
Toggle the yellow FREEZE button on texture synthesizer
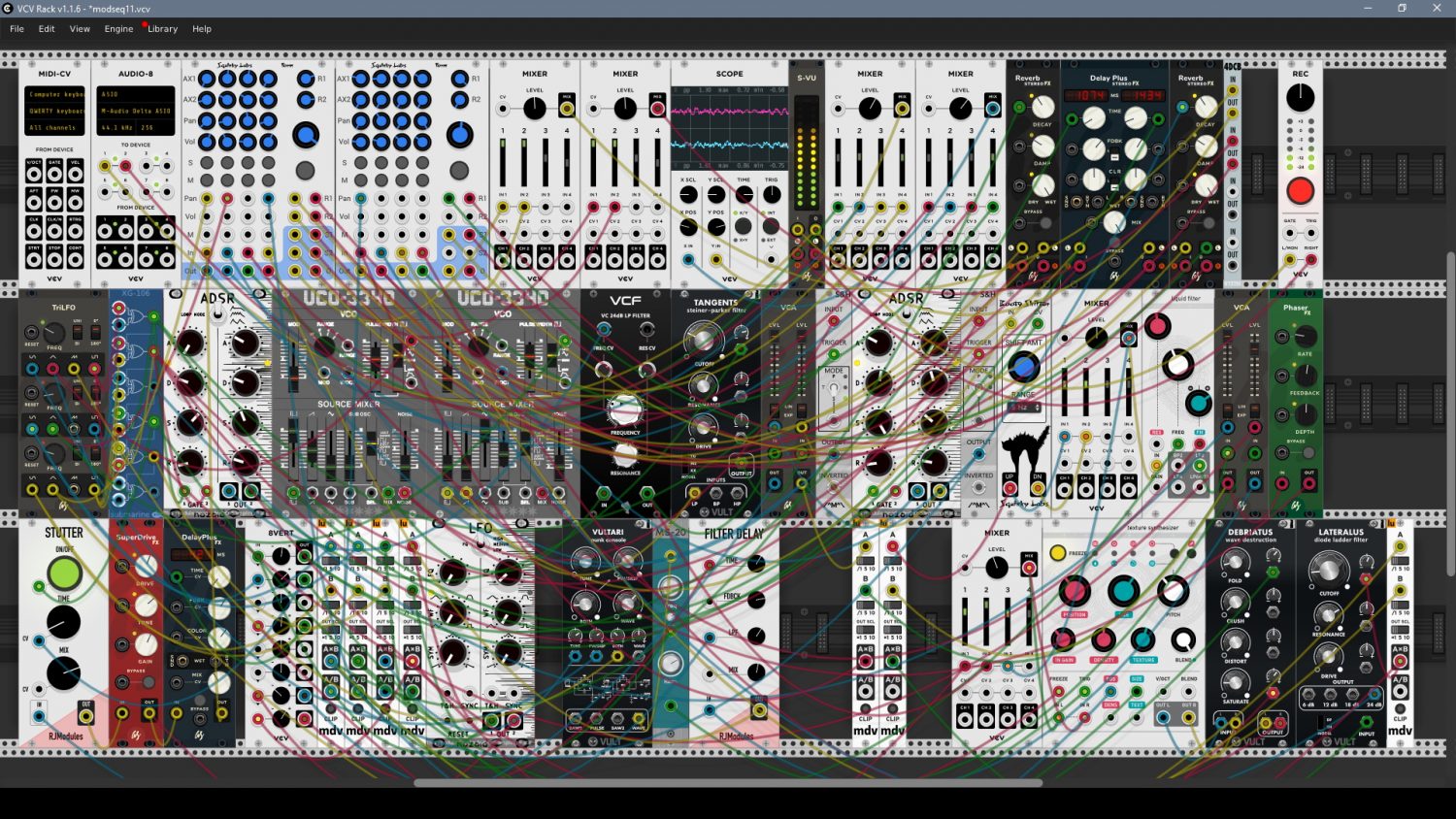pos(1057,553)
